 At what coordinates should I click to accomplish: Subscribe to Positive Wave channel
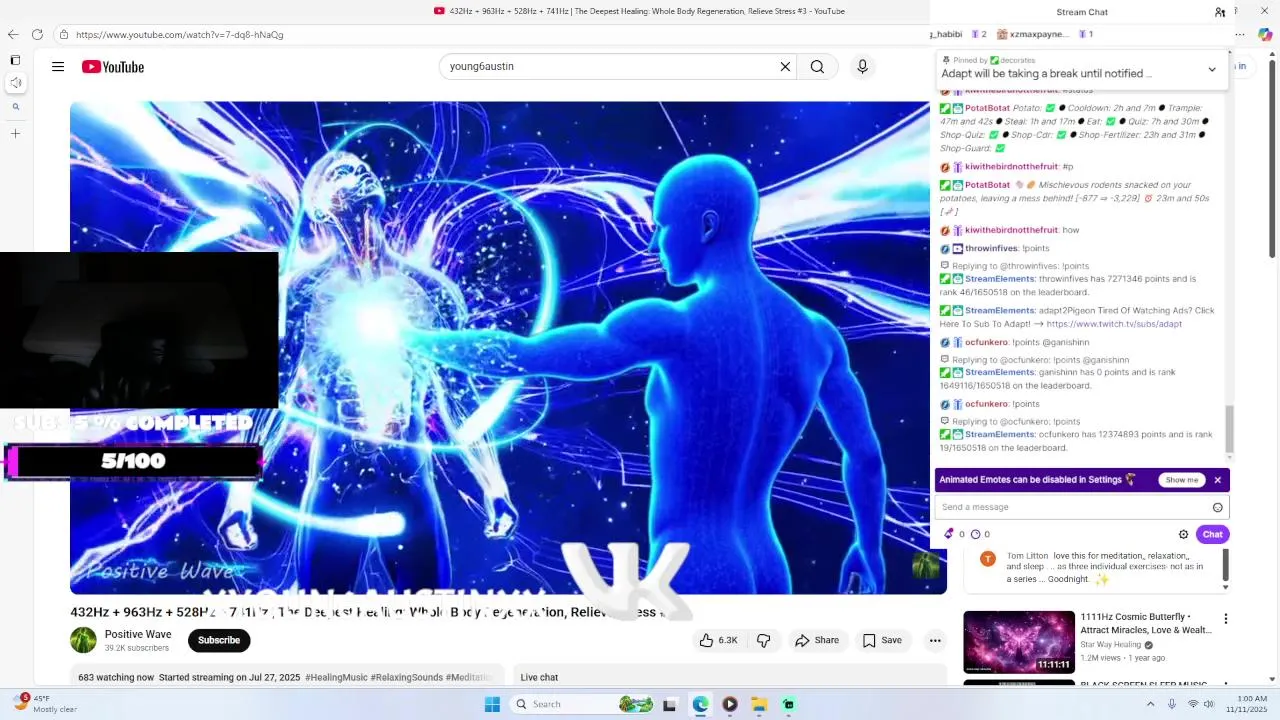[x=219, y=640]
